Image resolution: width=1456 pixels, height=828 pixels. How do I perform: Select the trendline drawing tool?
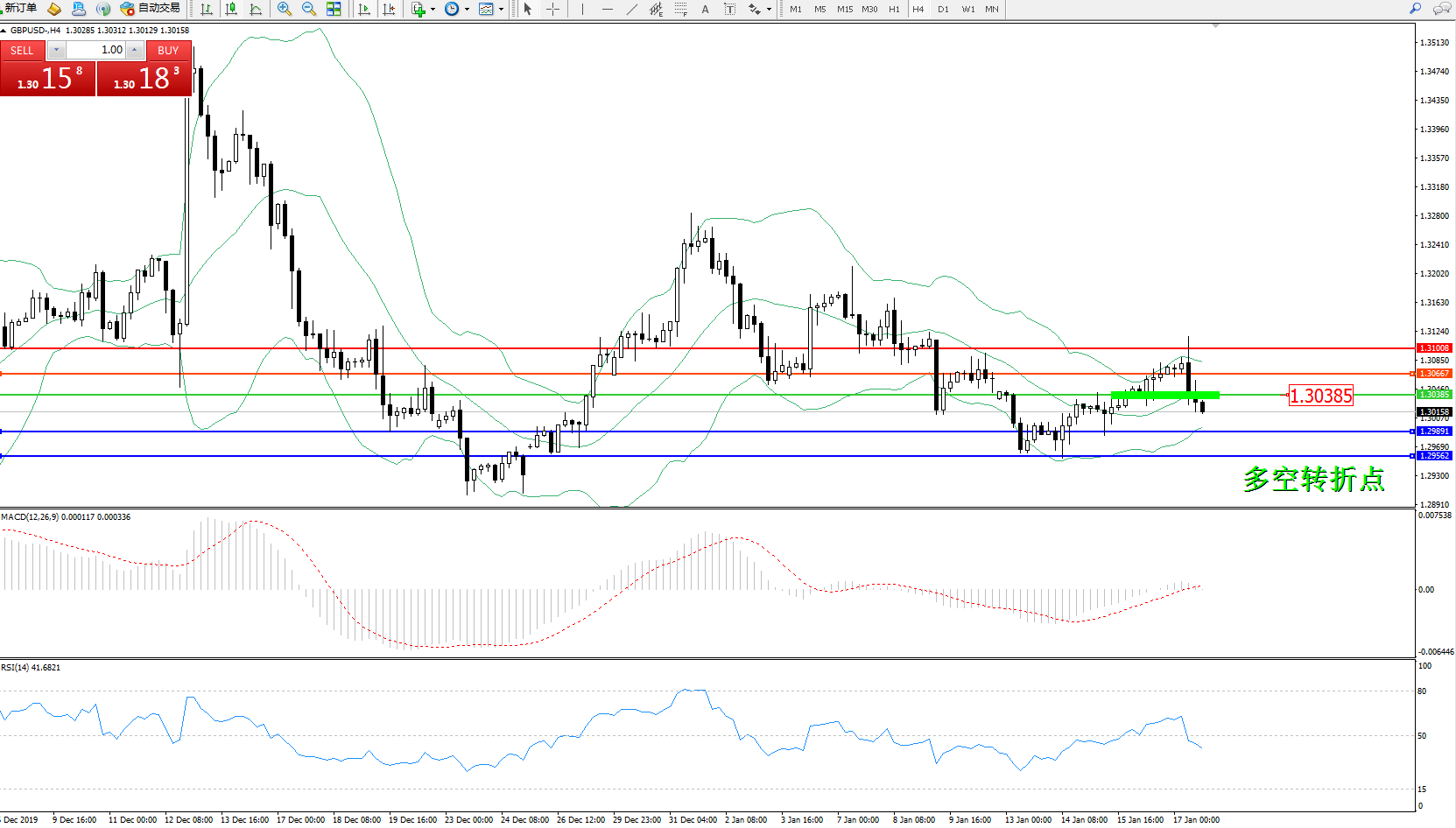[631, 9]
